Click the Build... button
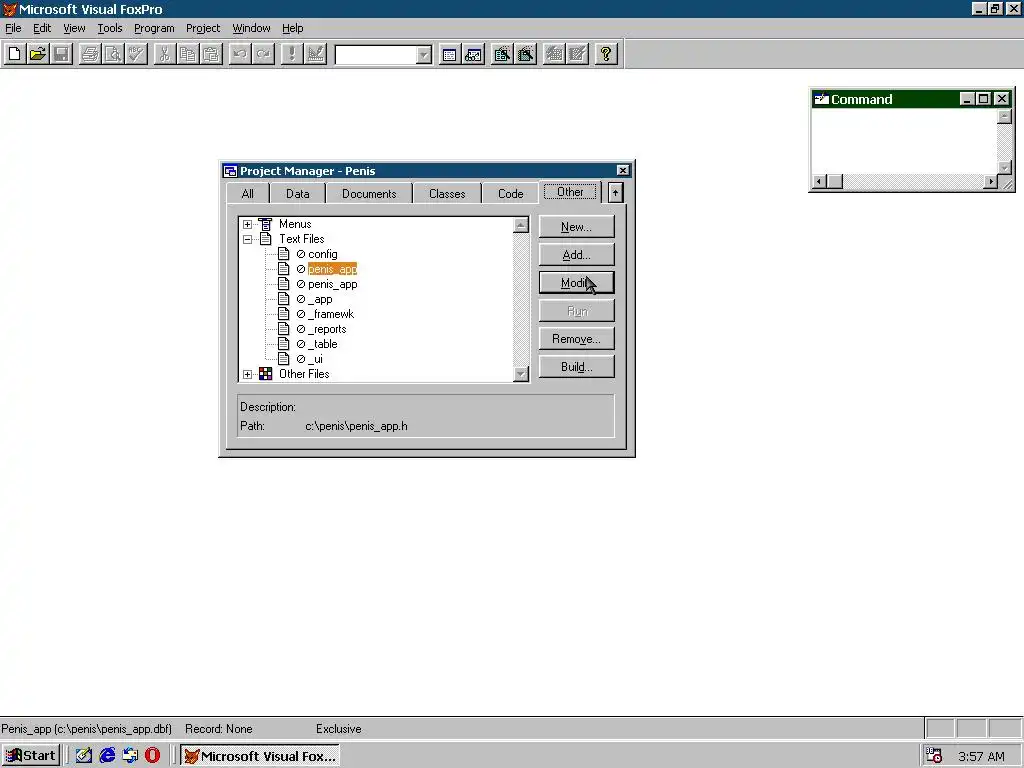Image resolution: width=1024 pixels, height=768 pixels. [577, 367]
